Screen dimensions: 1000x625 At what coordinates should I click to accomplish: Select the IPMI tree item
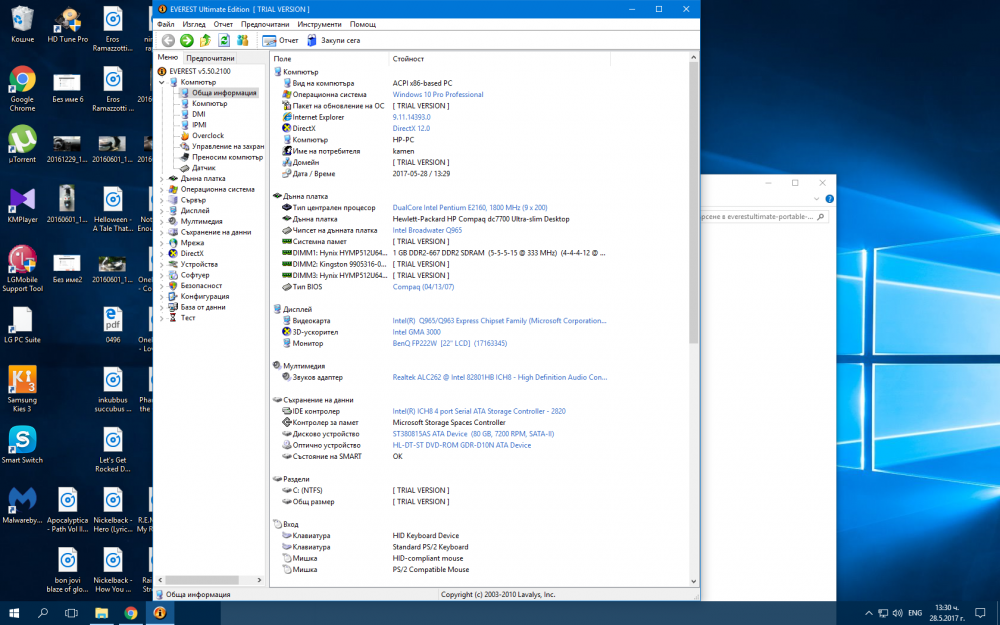pos(200,125)
